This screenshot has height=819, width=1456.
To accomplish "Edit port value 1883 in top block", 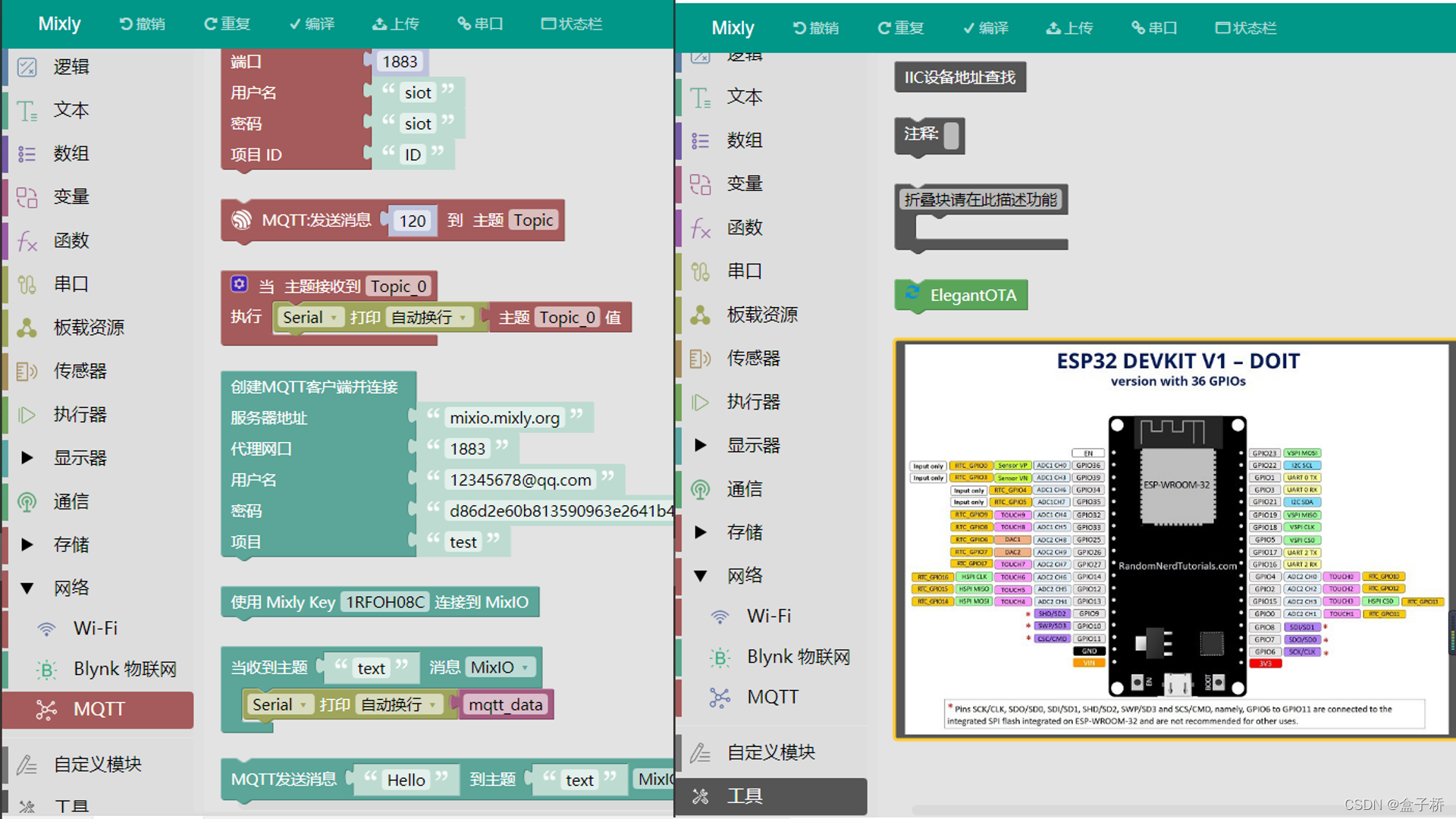I will pyautogui.click(x=400, y=61).
